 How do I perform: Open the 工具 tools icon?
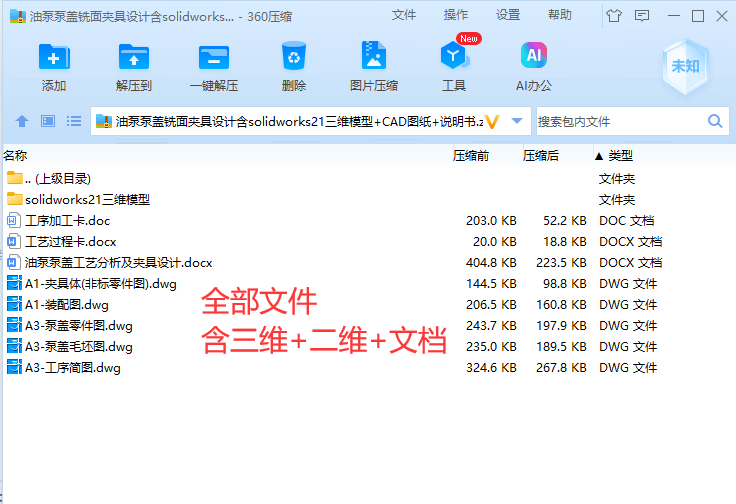tap(453, 55)
